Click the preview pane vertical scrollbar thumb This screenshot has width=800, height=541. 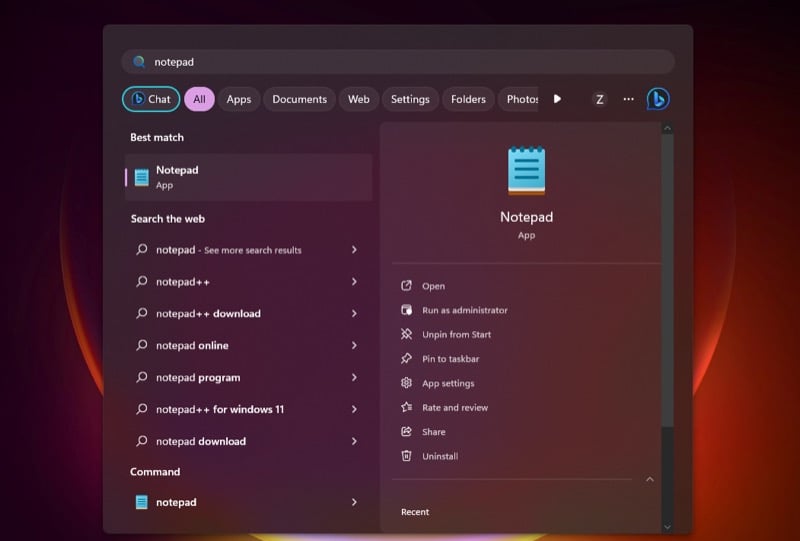coord(667,281)
